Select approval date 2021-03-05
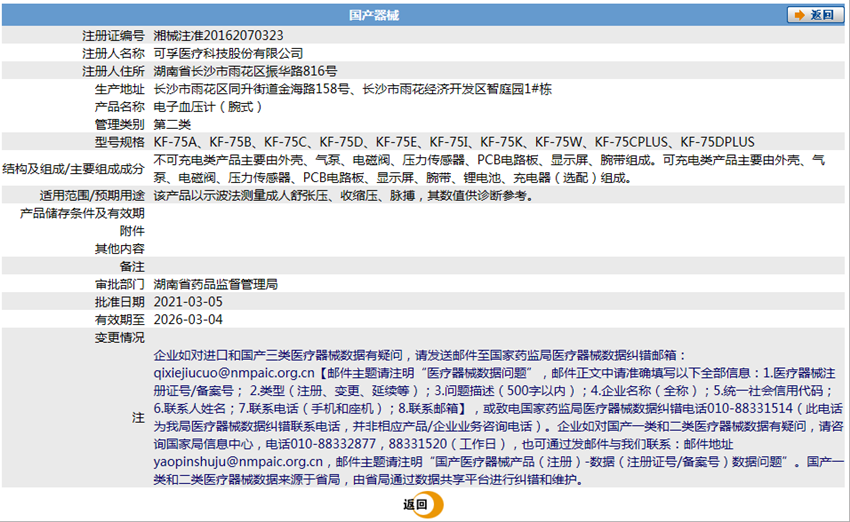Screen dimensions: 850x522 (x=188, y=301)
